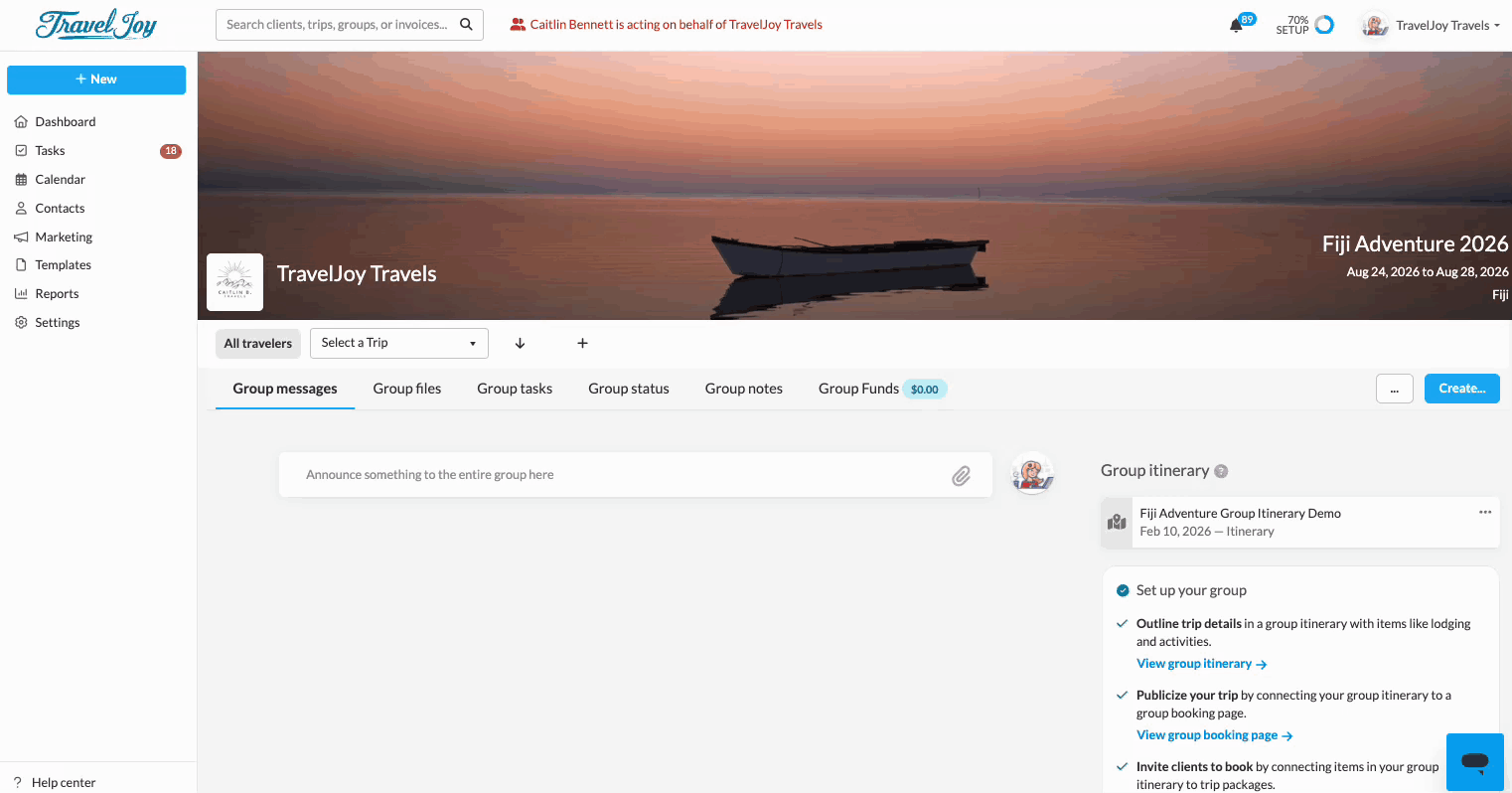Open three-dot menu on Fiji itinerary card
This screenshot has height=793, width=1512.
pyautogui.click(x=1484, y=513)
